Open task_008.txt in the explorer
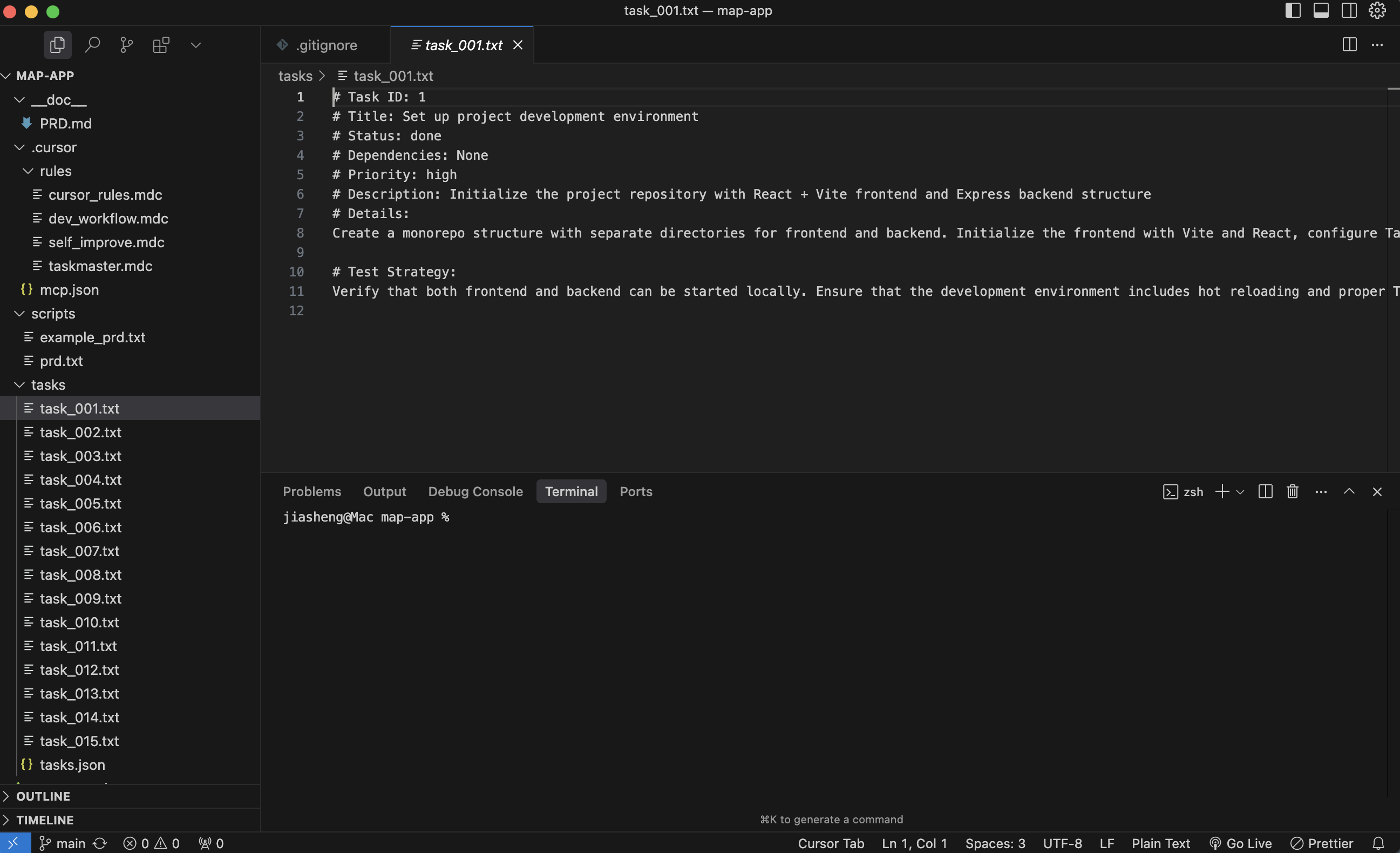Viewport: 1400px width, 853px height. pos(80,574)
